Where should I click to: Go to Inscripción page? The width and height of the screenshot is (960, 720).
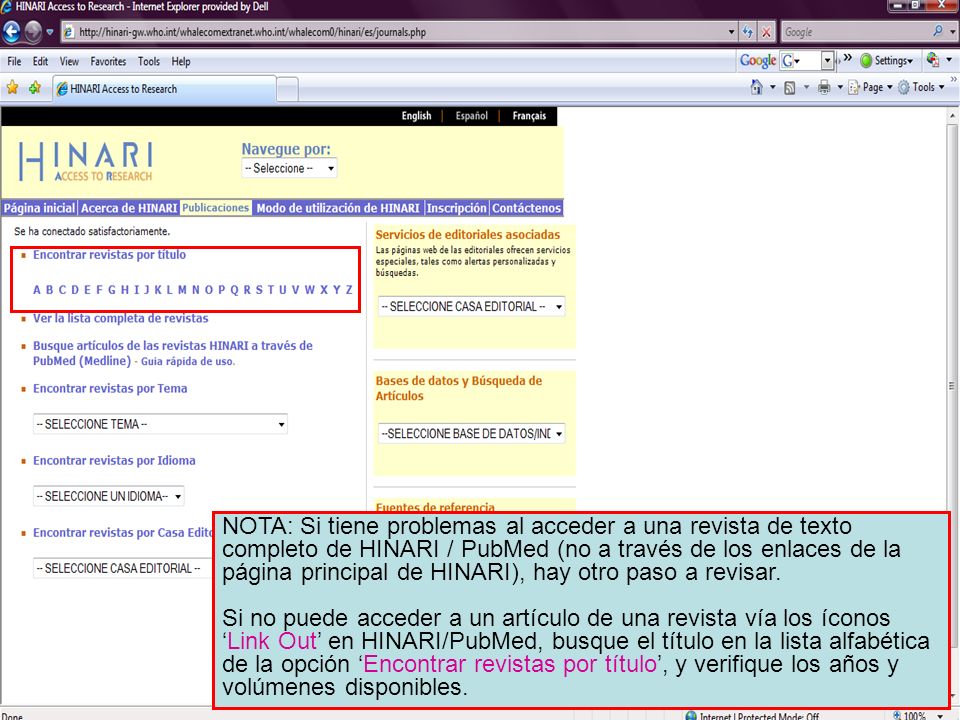point(456,208)
